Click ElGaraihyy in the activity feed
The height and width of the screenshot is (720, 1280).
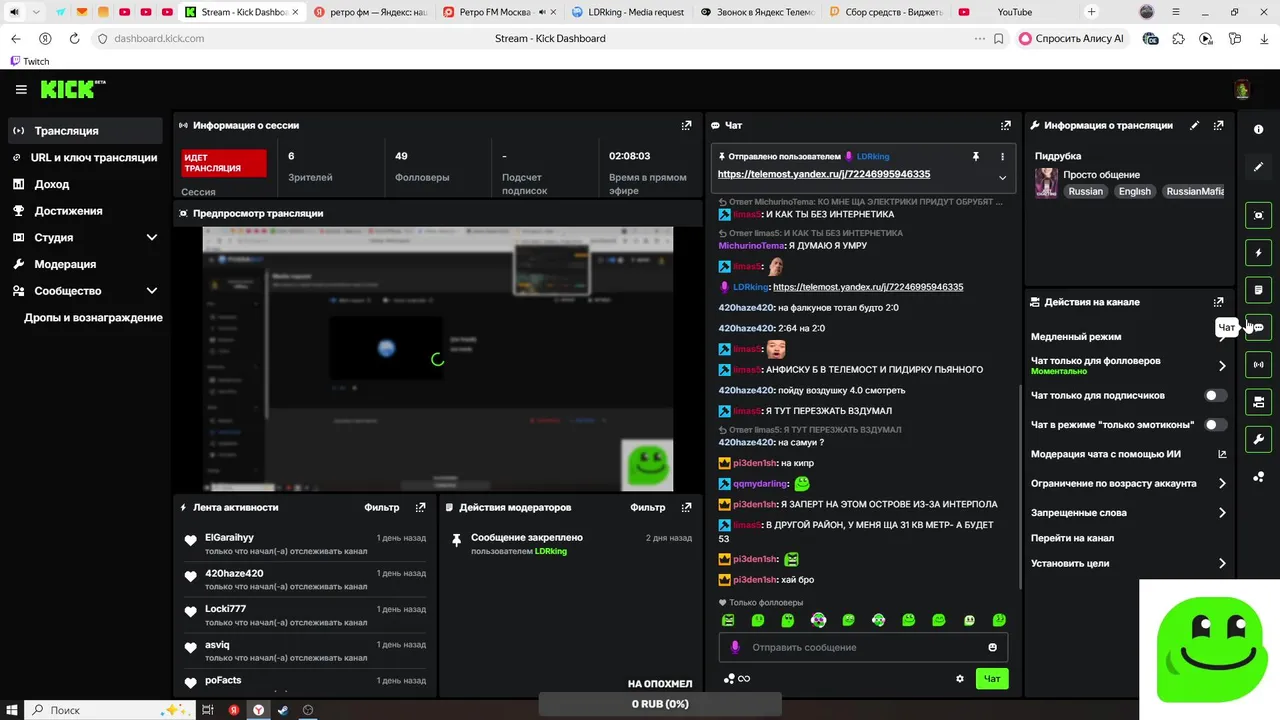tap(229, 538)
